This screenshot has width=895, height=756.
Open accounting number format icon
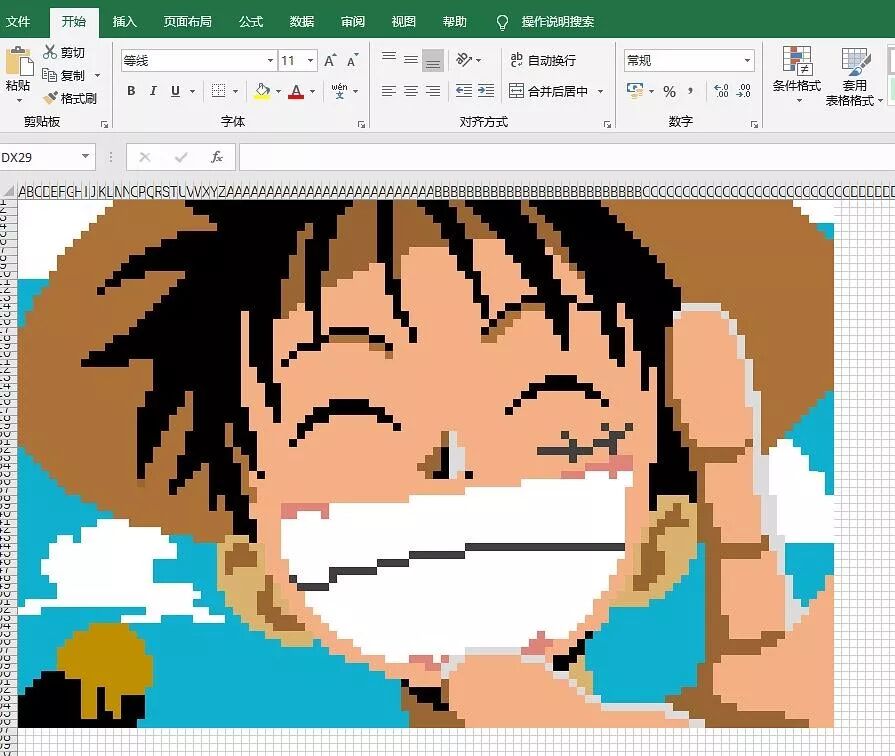click(x=635, y=91)
